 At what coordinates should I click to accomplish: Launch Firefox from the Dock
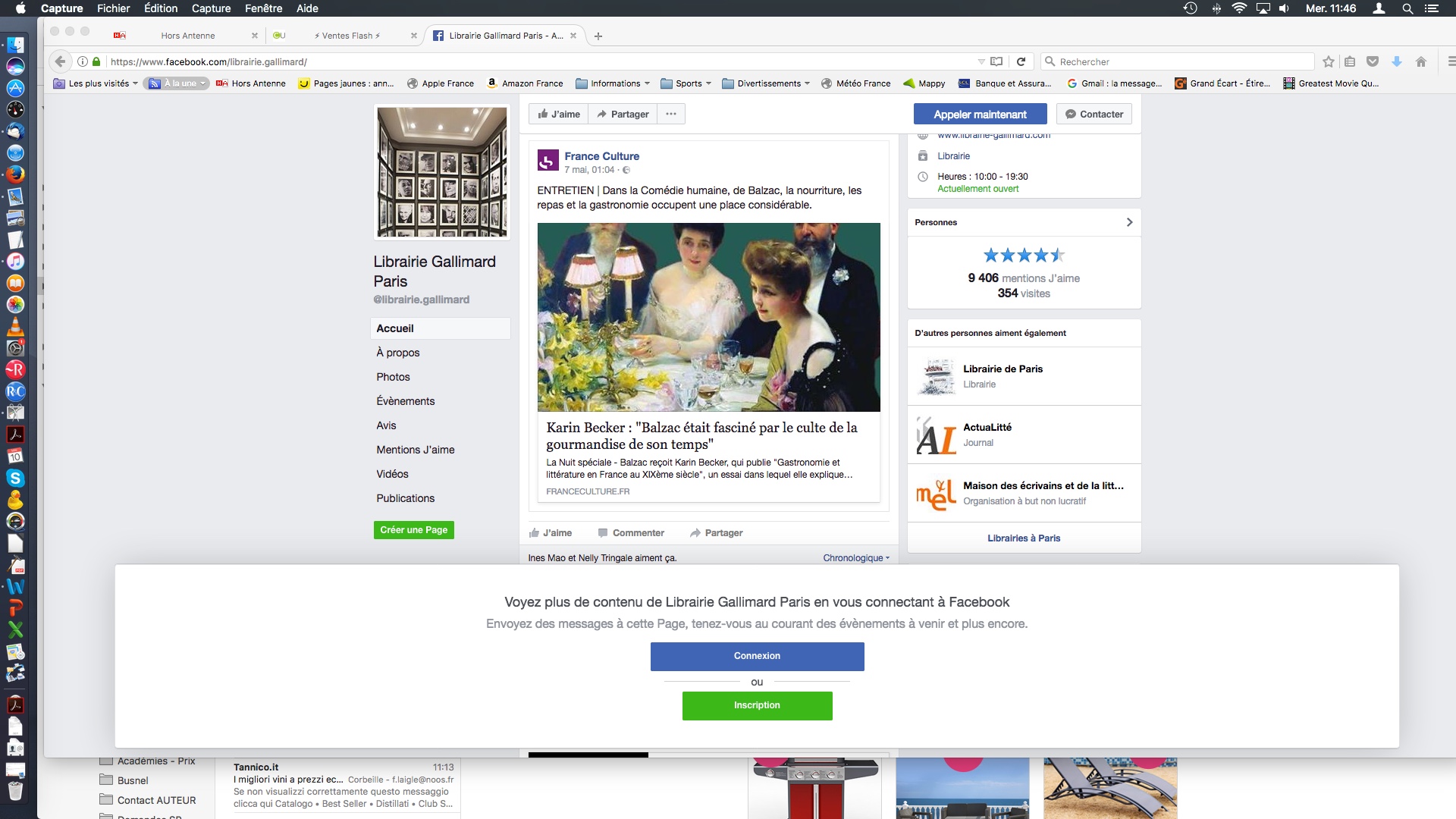pyautogui.click(x=15, y=174)
